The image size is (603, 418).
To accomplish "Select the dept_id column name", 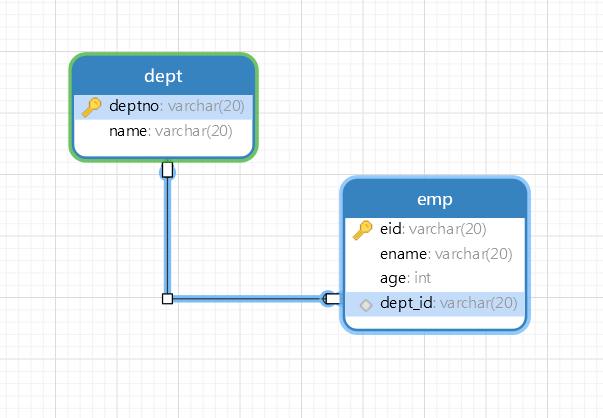I will coord(406,303).
